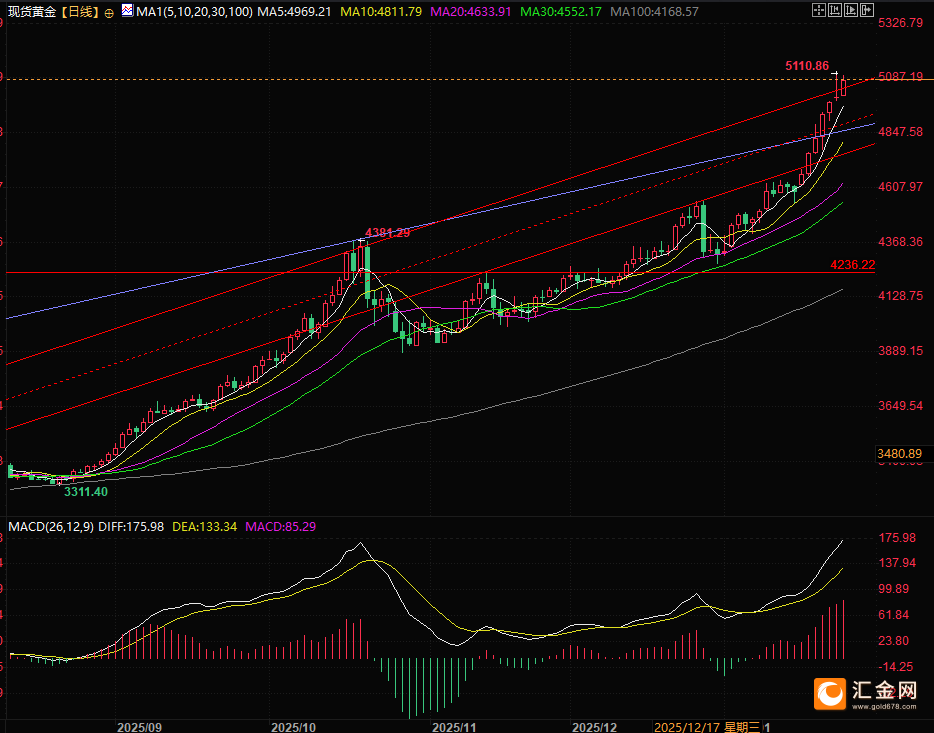Viewport: 934px width, 733px height.
Task: Click the 3889.15 price axis value
Action: tap(901, 350)
